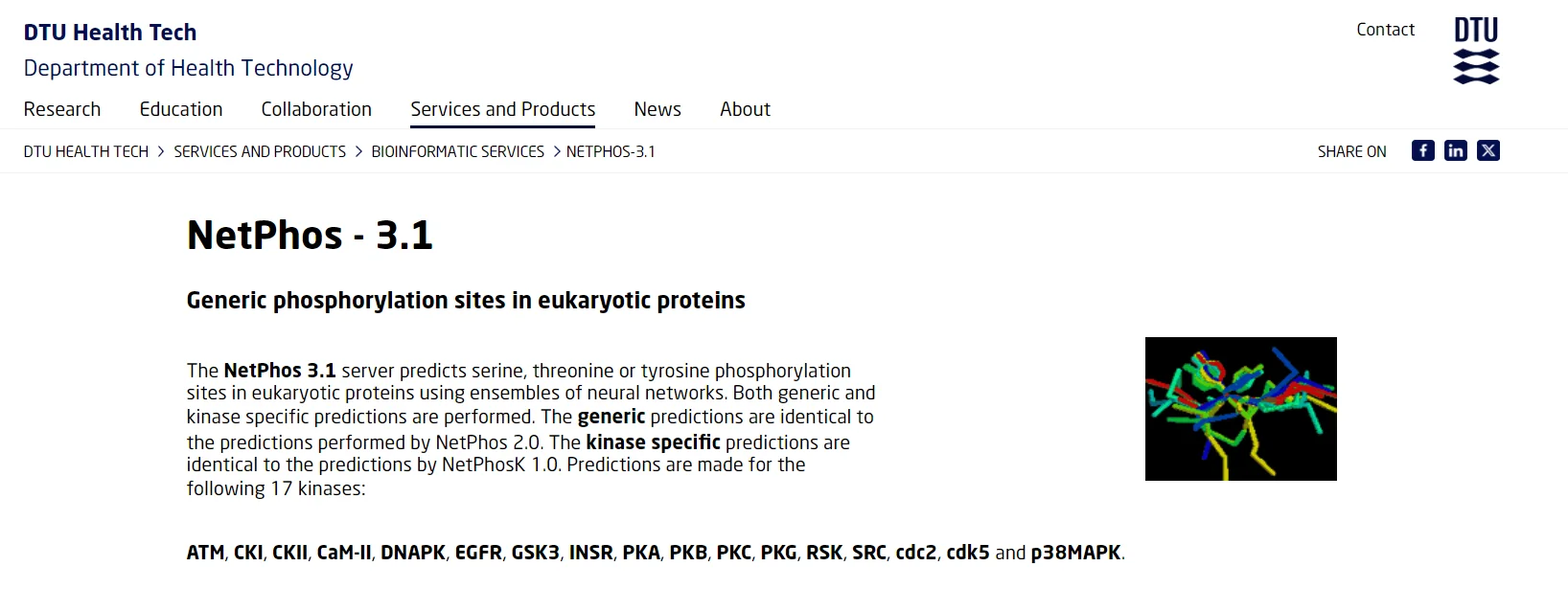Open the Education menu

181,109
